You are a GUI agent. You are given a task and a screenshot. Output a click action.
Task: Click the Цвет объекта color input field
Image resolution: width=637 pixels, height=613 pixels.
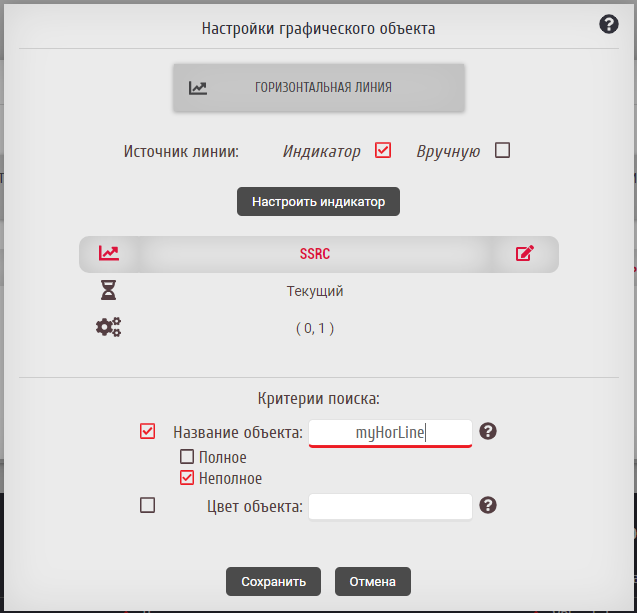[390, 506]
